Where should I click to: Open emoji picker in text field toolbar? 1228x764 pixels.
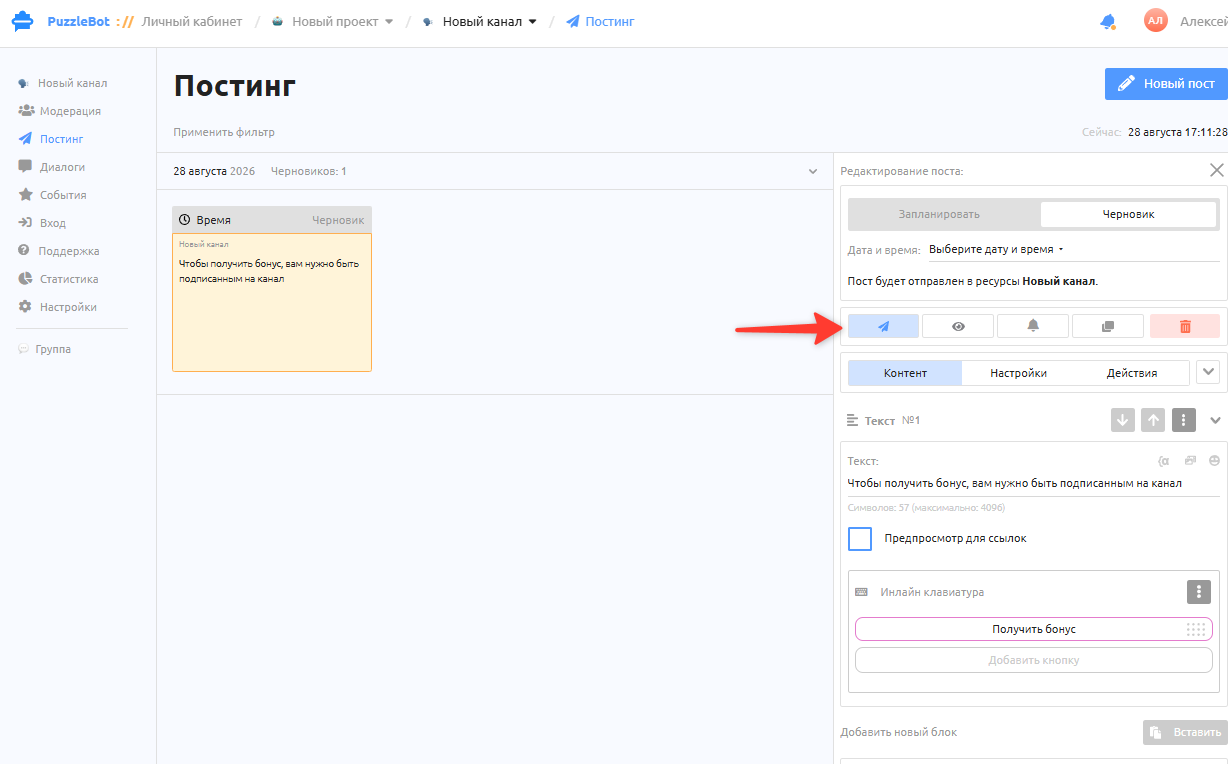tap(1214, 461)
